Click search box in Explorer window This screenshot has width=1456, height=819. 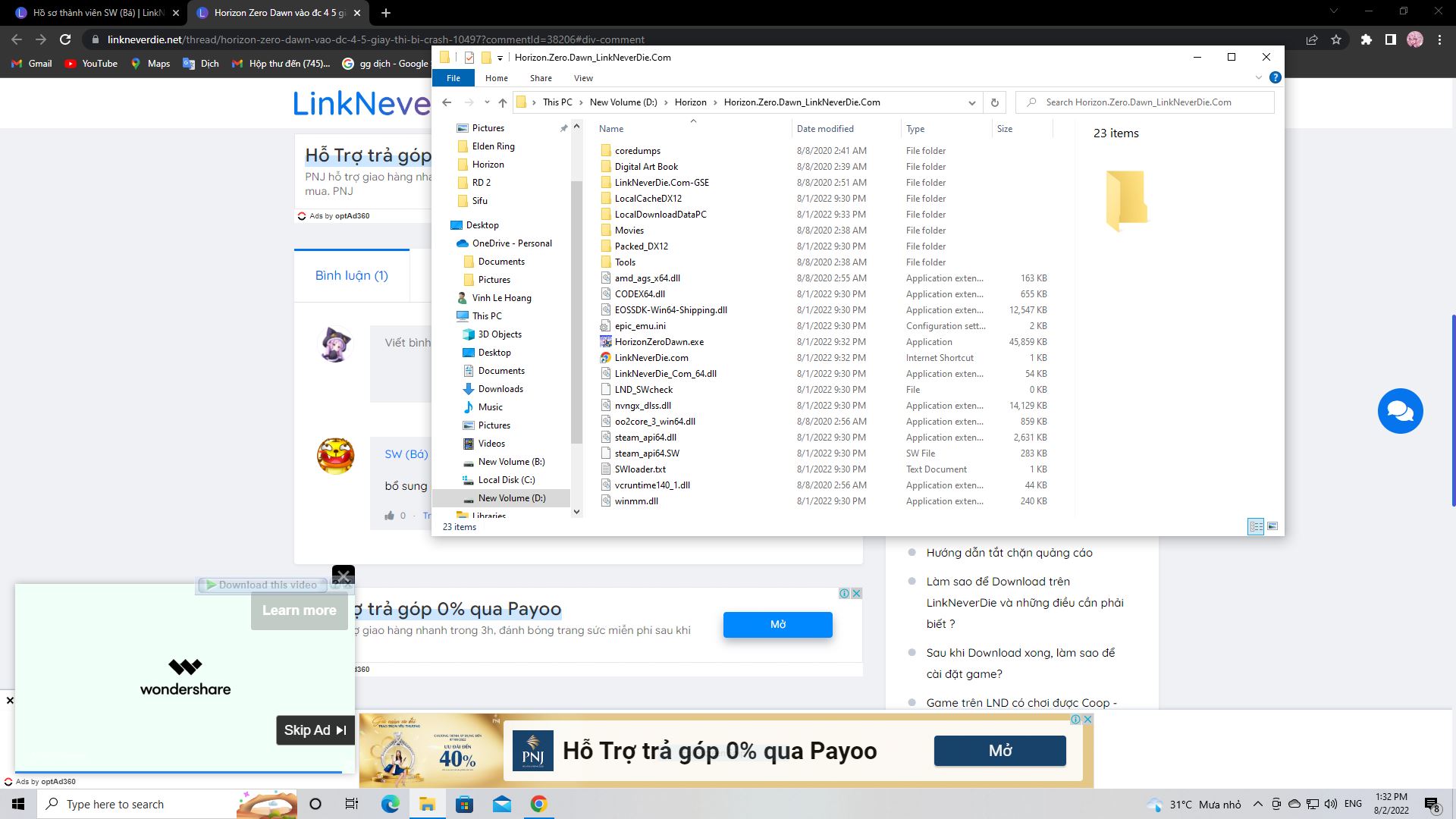pyautogui.click(x=1145, y=102)
